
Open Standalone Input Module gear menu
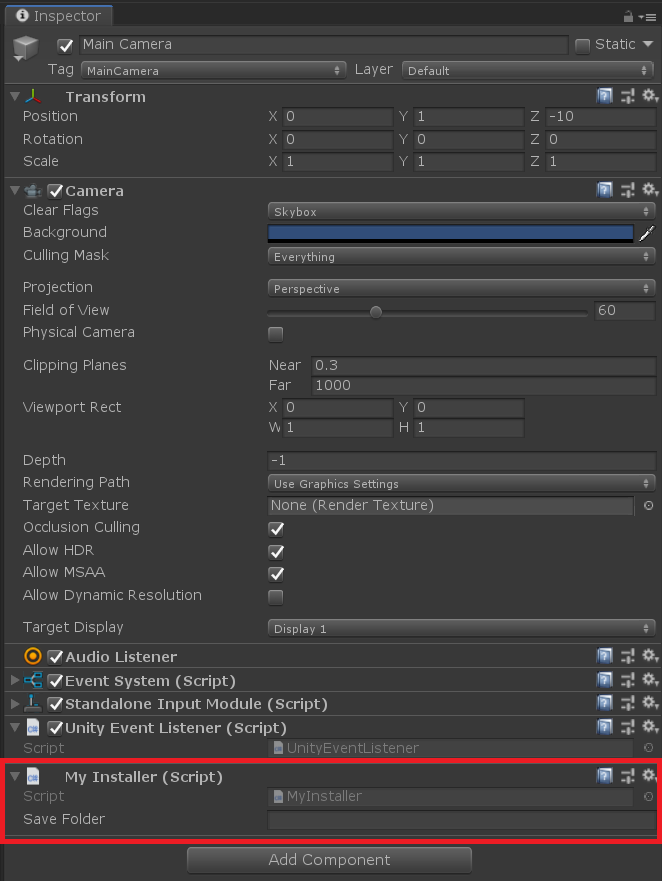coord(650,703)
